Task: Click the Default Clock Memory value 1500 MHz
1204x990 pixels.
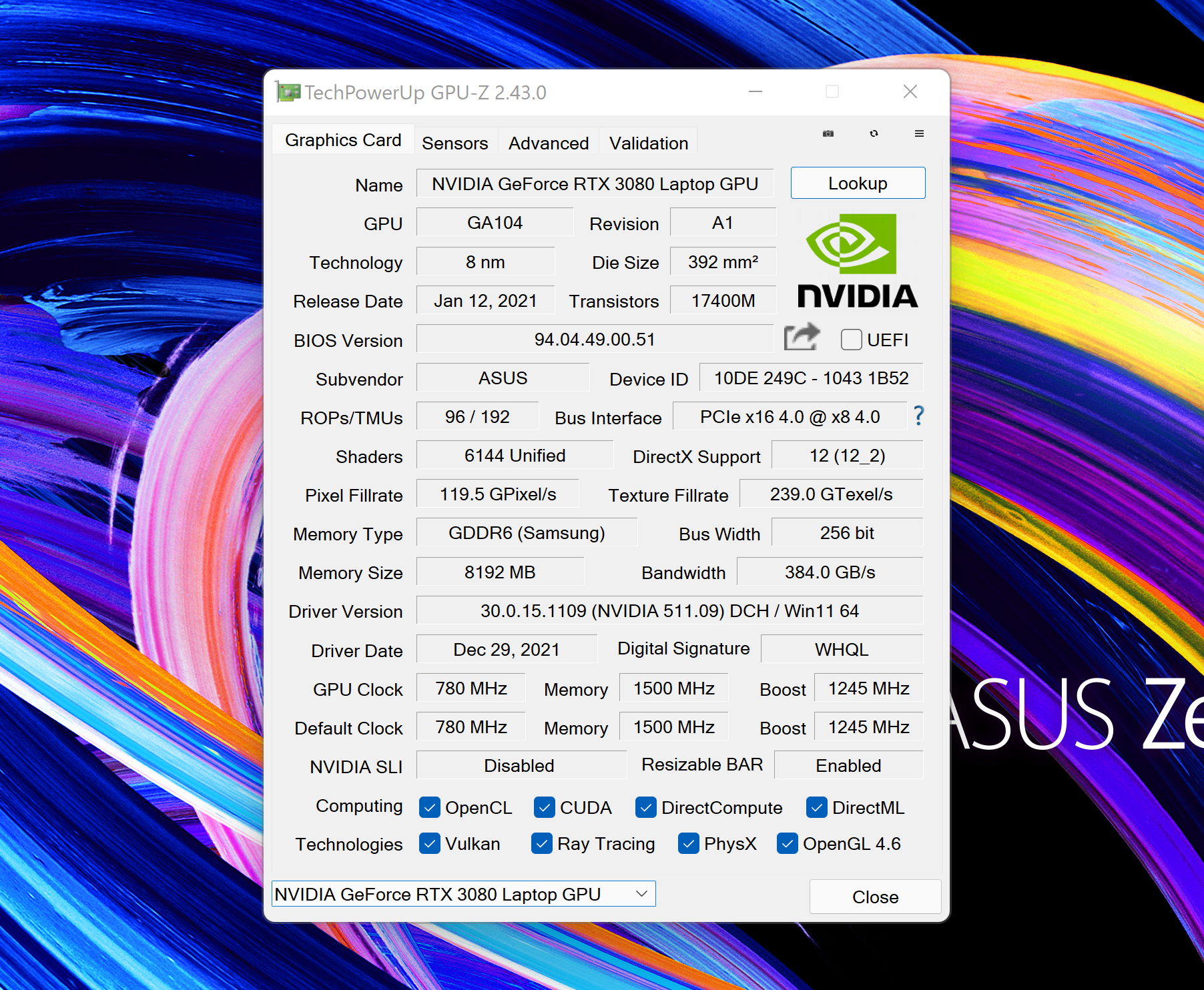Action: pos(673,726)
